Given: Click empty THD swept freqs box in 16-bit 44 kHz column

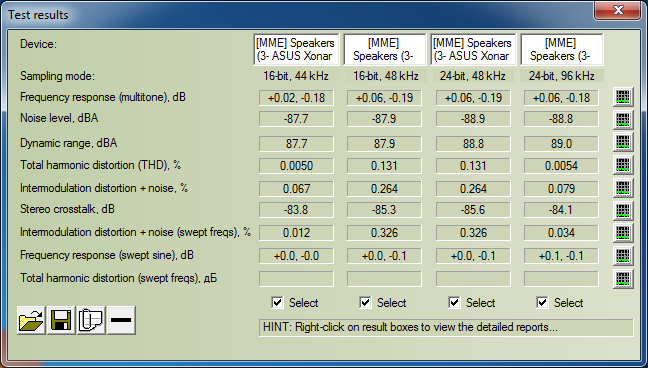Looking at the screenshot, I should pyautogui.click(x=296, y=279).
